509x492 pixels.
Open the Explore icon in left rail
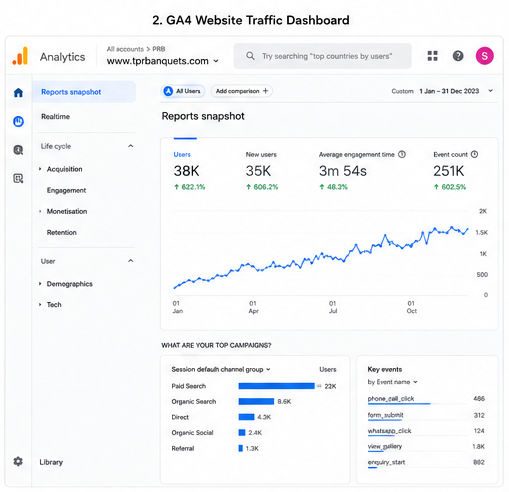(x=18, y=150)
